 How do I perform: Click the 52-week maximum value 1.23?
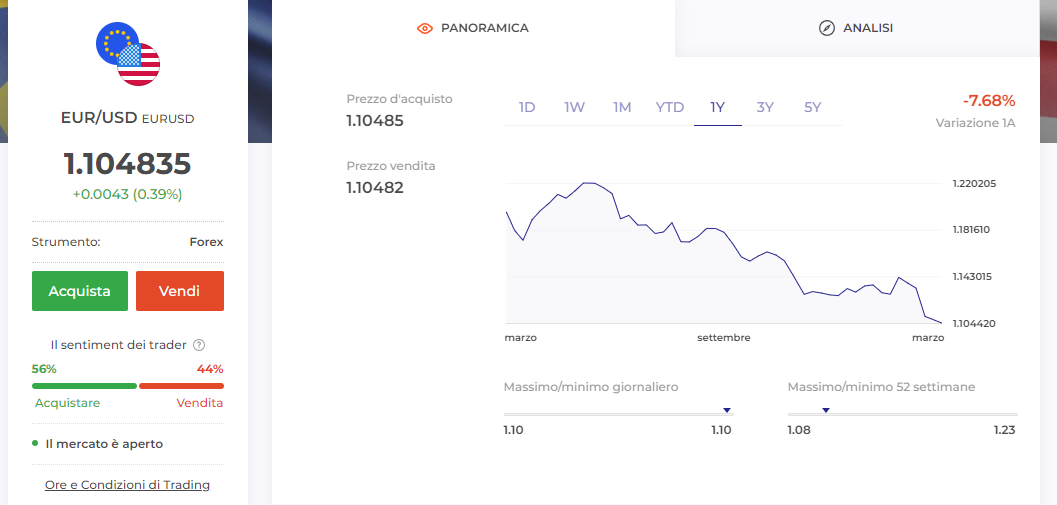[x=1004, y=430]
